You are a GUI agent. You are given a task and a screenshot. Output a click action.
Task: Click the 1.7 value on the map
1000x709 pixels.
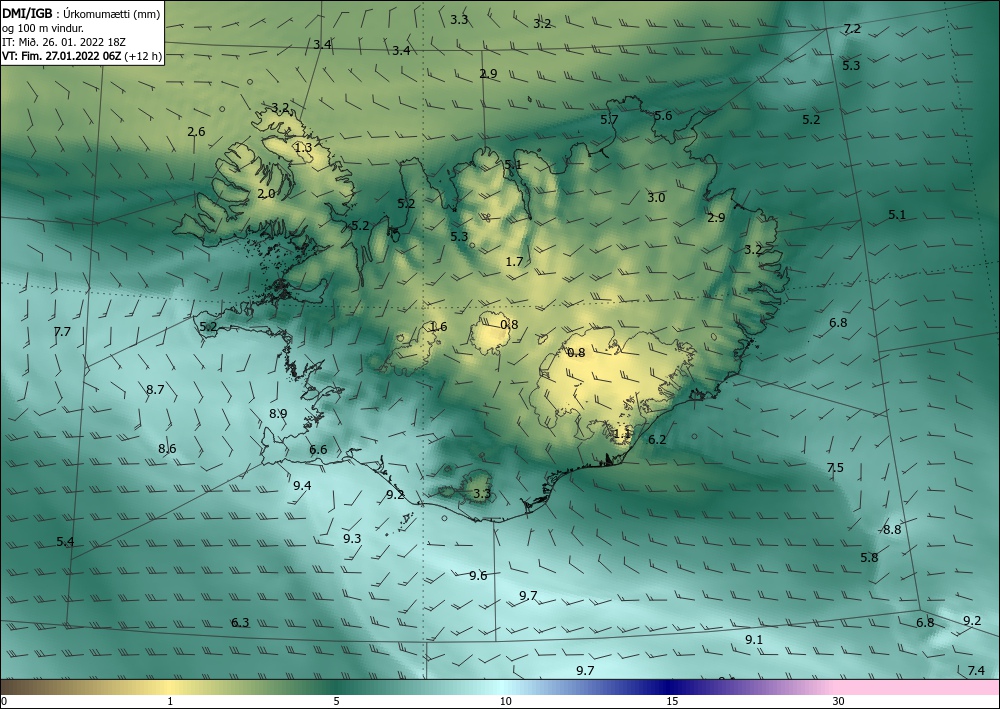(x=514, y=262)
